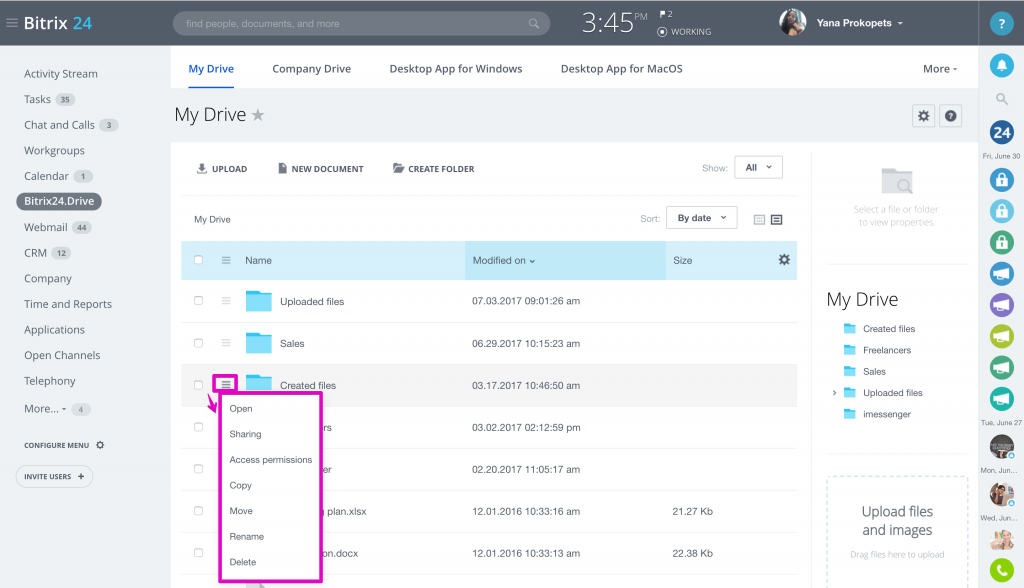Screen dimensions: 1024x588
Task: Choose Access permissions from the context menu
Action: (x=271, y=459)
